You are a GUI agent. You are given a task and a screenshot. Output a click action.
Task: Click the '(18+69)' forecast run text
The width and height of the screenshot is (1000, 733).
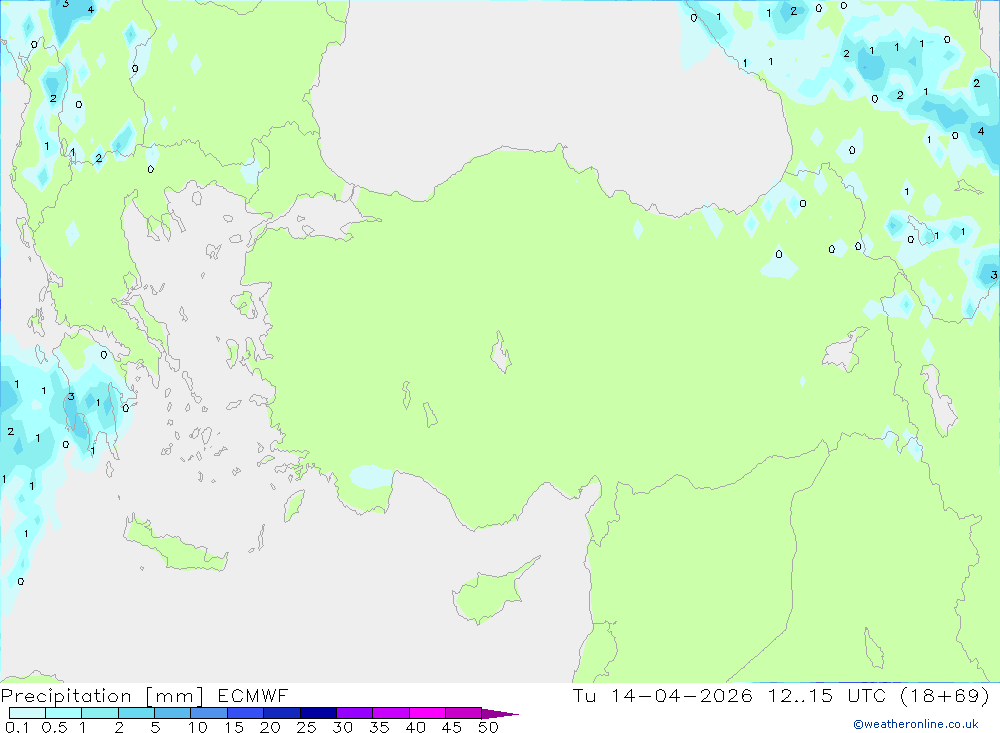(x=945, y=695)
